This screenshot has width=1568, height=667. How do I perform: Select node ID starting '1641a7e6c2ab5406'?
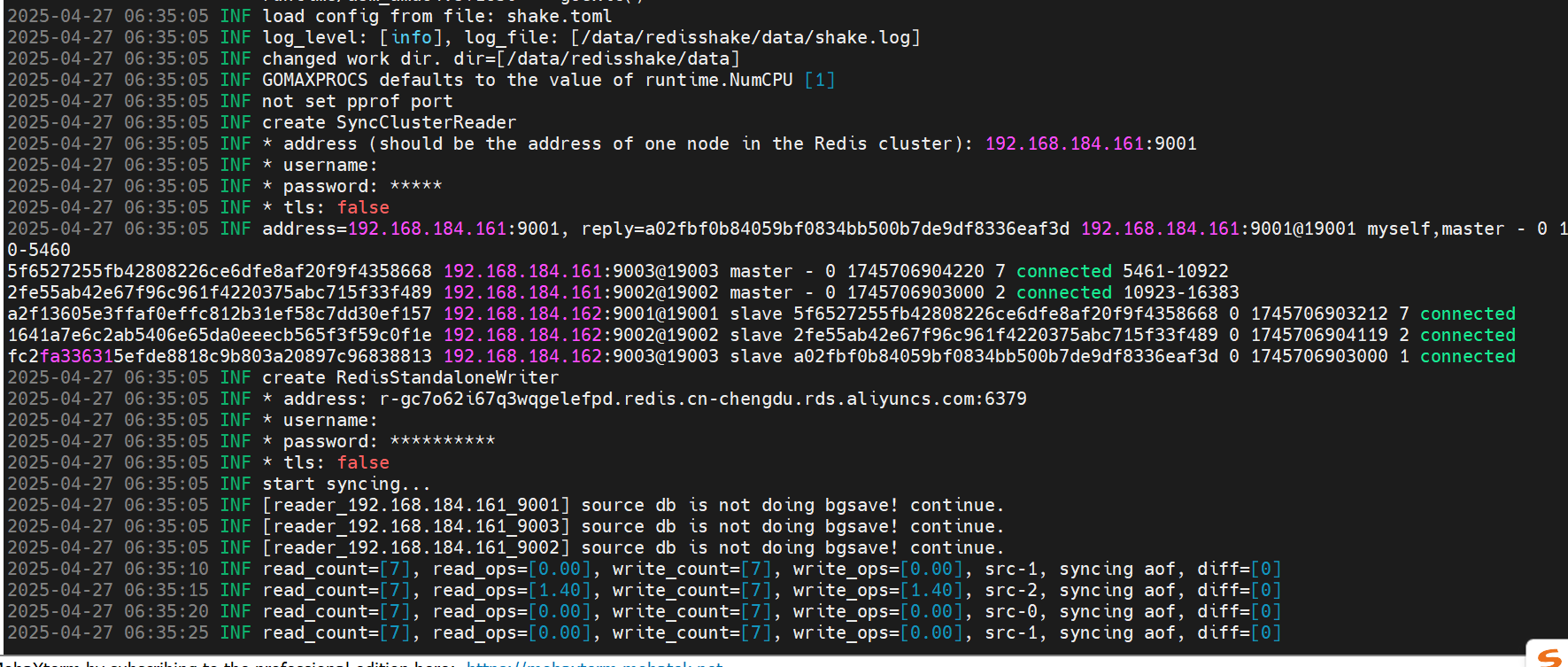click(220, 335)
